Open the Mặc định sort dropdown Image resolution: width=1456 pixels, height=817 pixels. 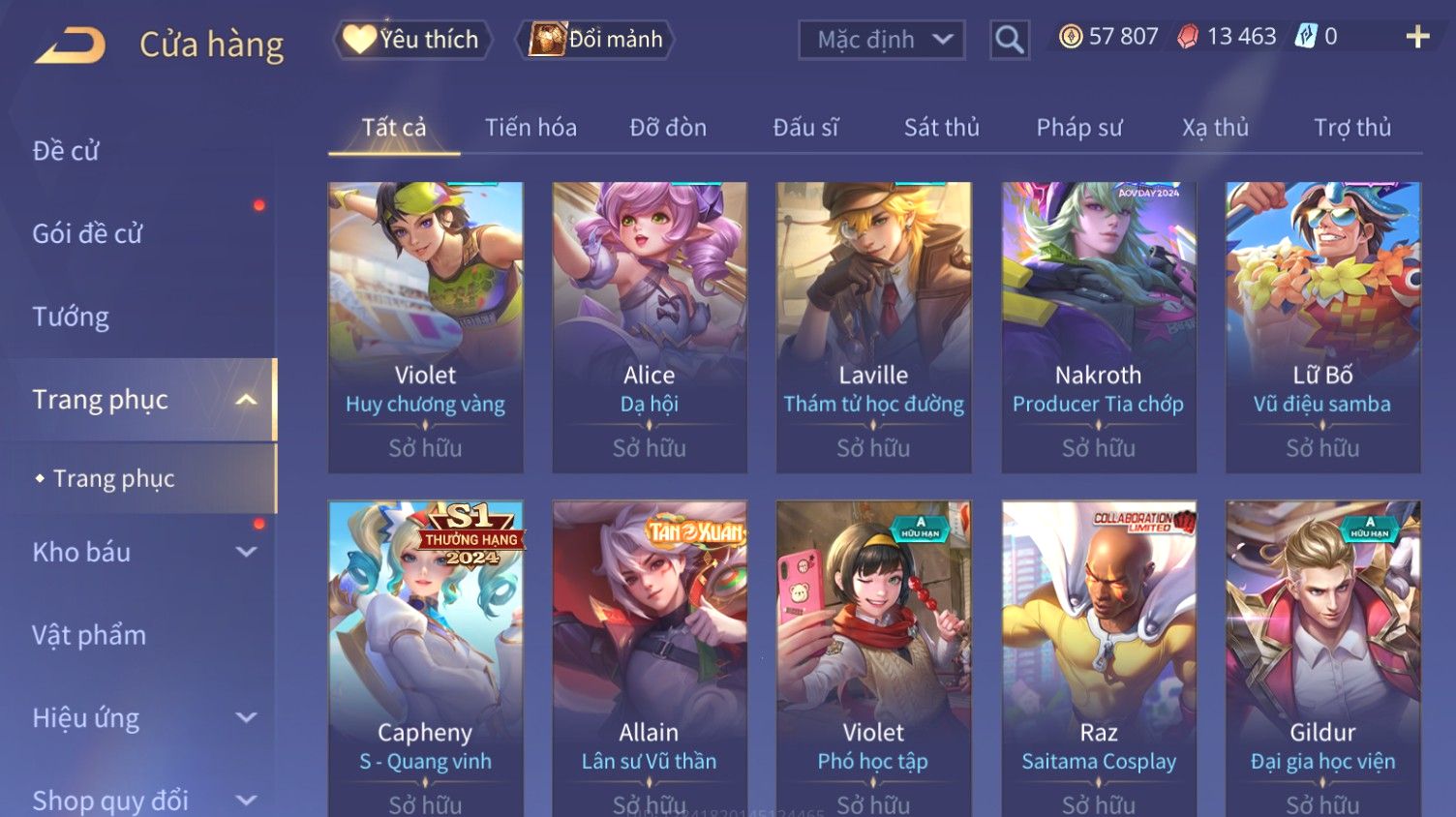tap(881, 40)
